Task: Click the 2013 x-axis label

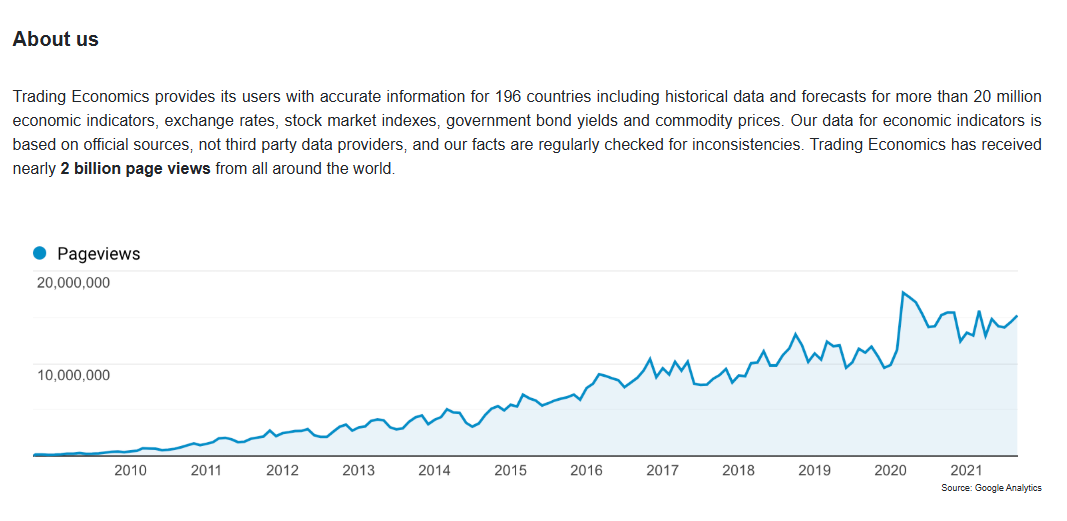Action: (x=358, y=470)
